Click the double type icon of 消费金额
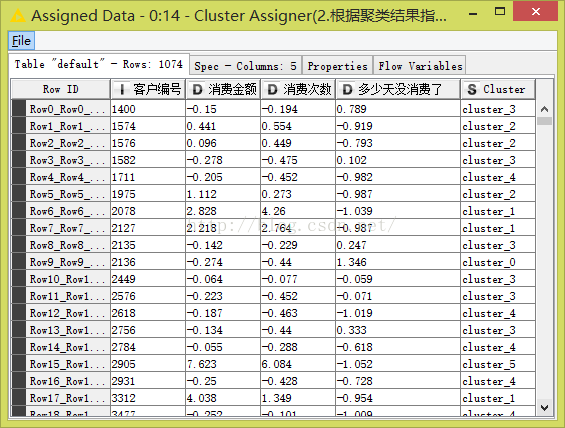 pyautogui.click(x=197, y=89)
